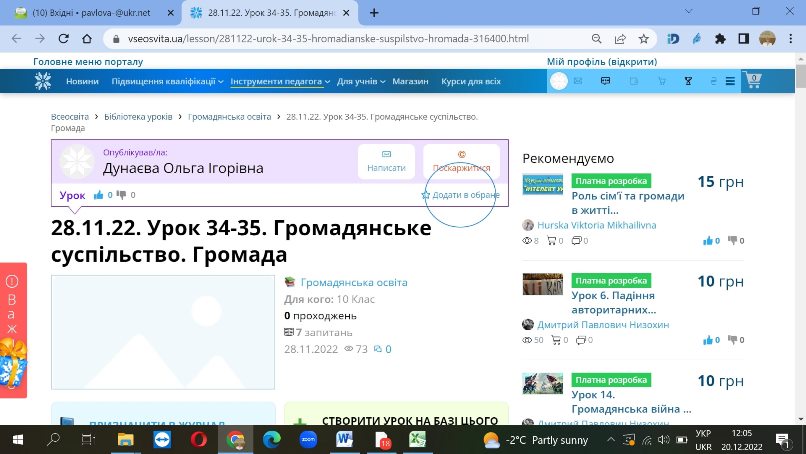Viewport: 806px width, 454px height.
Task: Switch to the ukr.net inbox tab
Action: point(90,13)
